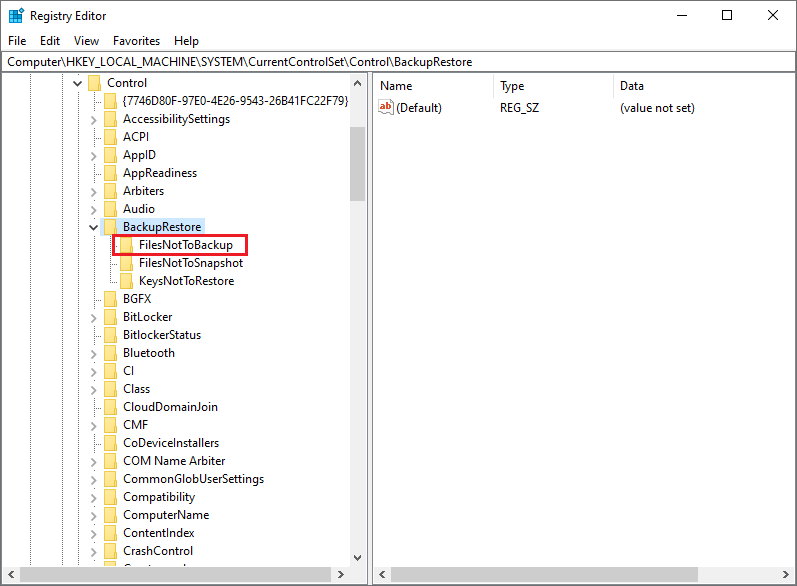Click the REG_SZ type cell
The image size is (797, 586).
point(519,108)
